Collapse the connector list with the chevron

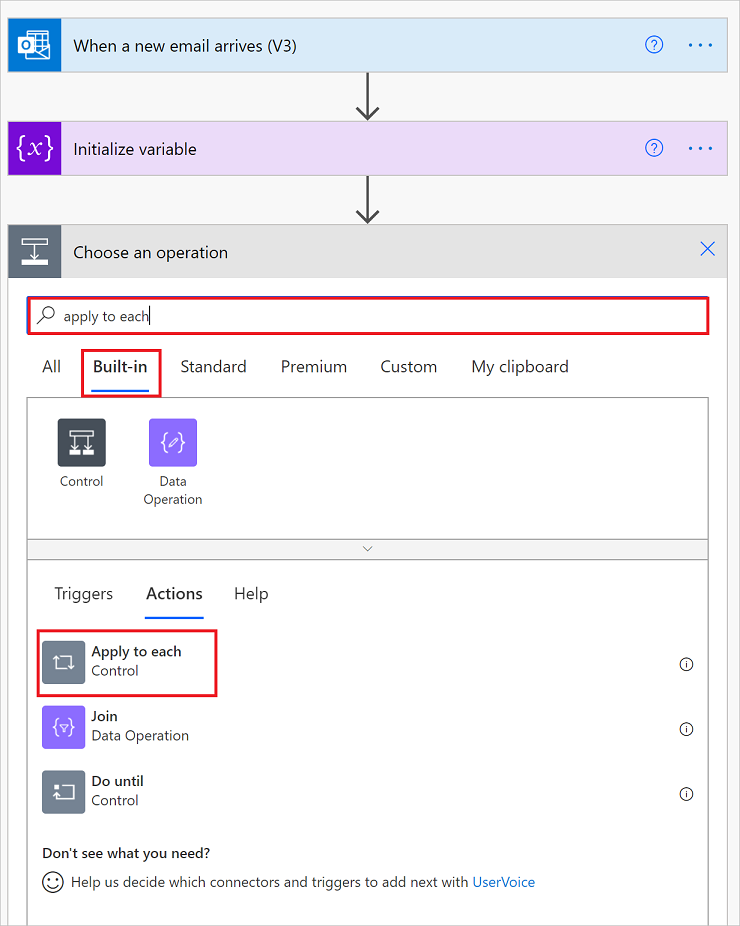pos(367,548)
